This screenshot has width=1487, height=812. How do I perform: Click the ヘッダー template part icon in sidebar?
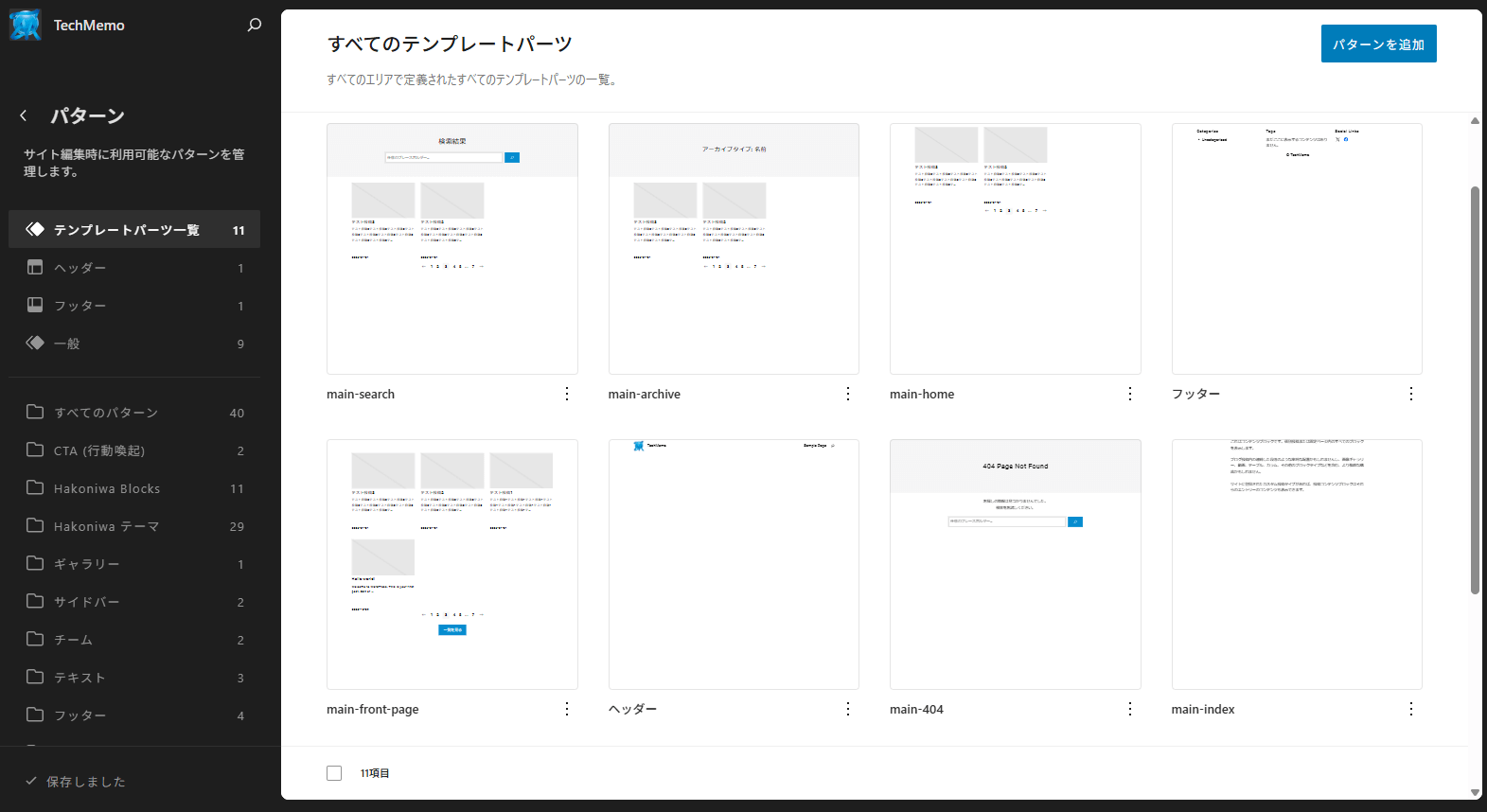pos(35,268)
